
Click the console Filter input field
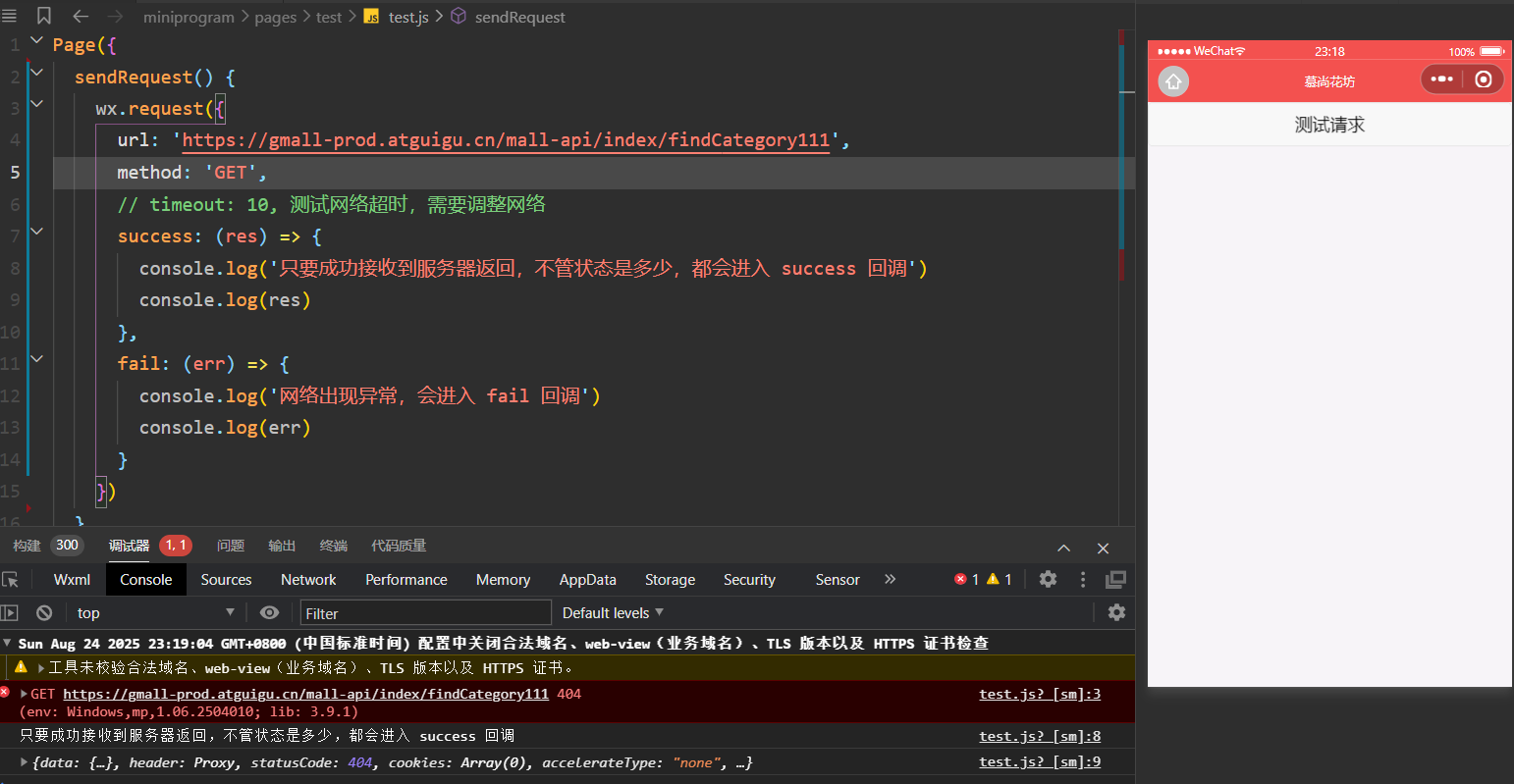pos(425,613)
